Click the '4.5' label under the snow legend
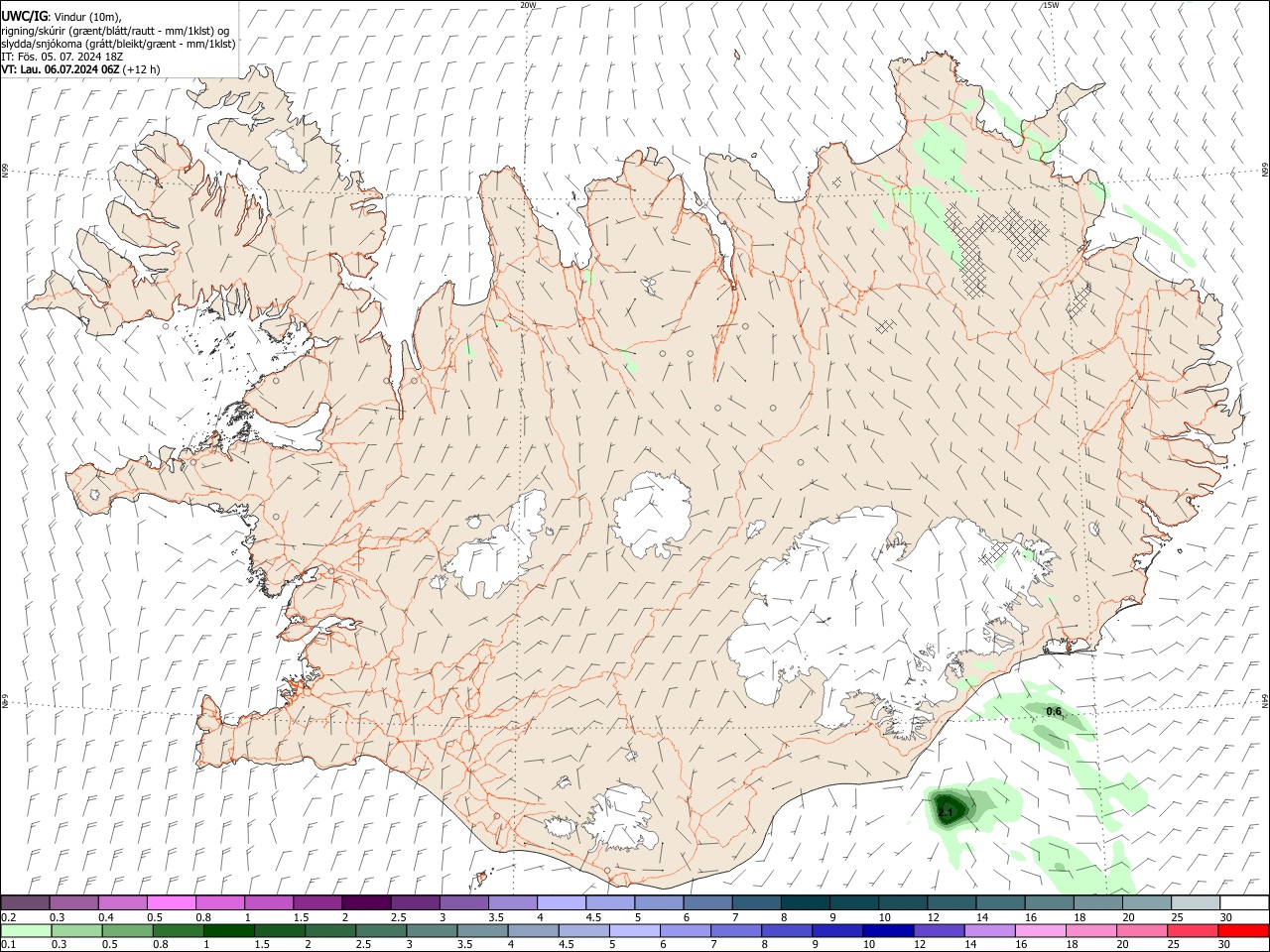1270x952 pixels. pos(593,917)
